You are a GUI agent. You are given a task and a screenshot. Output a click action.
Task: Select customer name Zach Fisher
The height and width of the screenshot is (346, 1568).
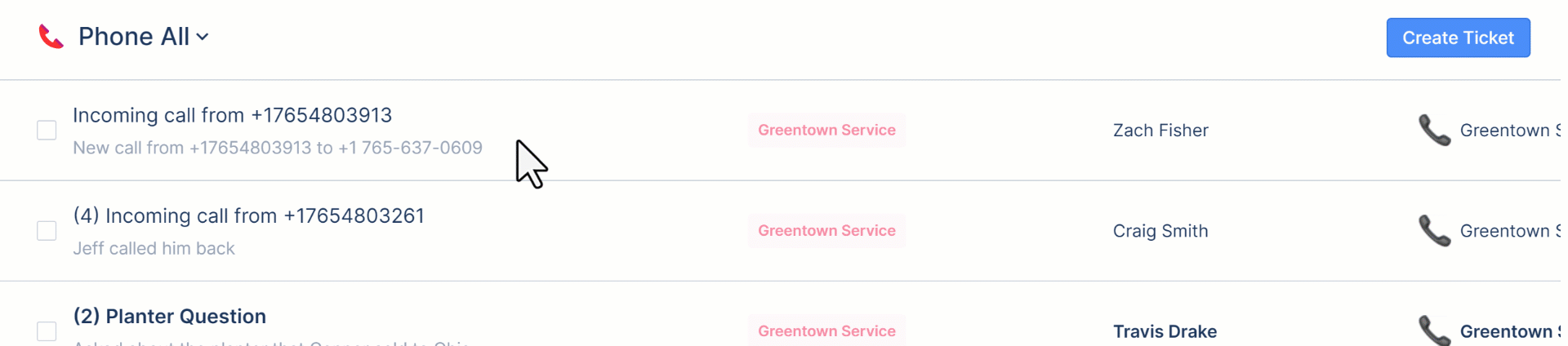(1160, 131)
